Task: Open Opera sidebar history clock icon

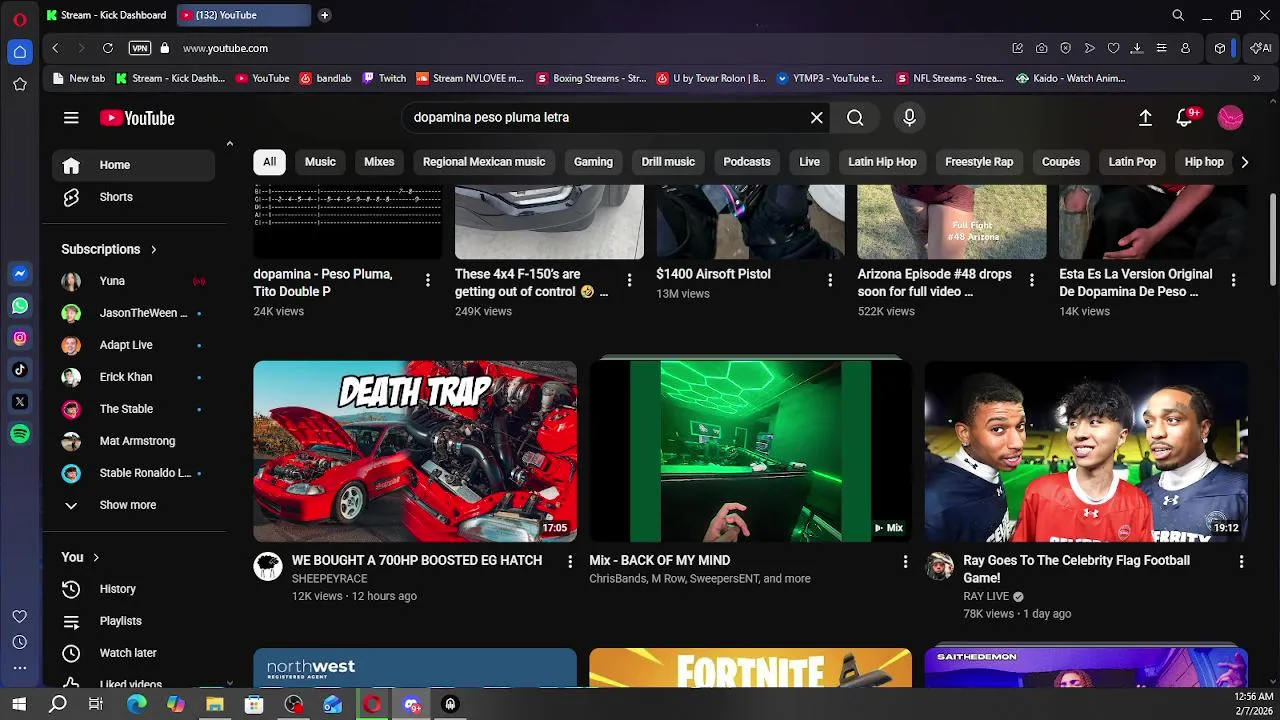Action: tap(20, 642)
